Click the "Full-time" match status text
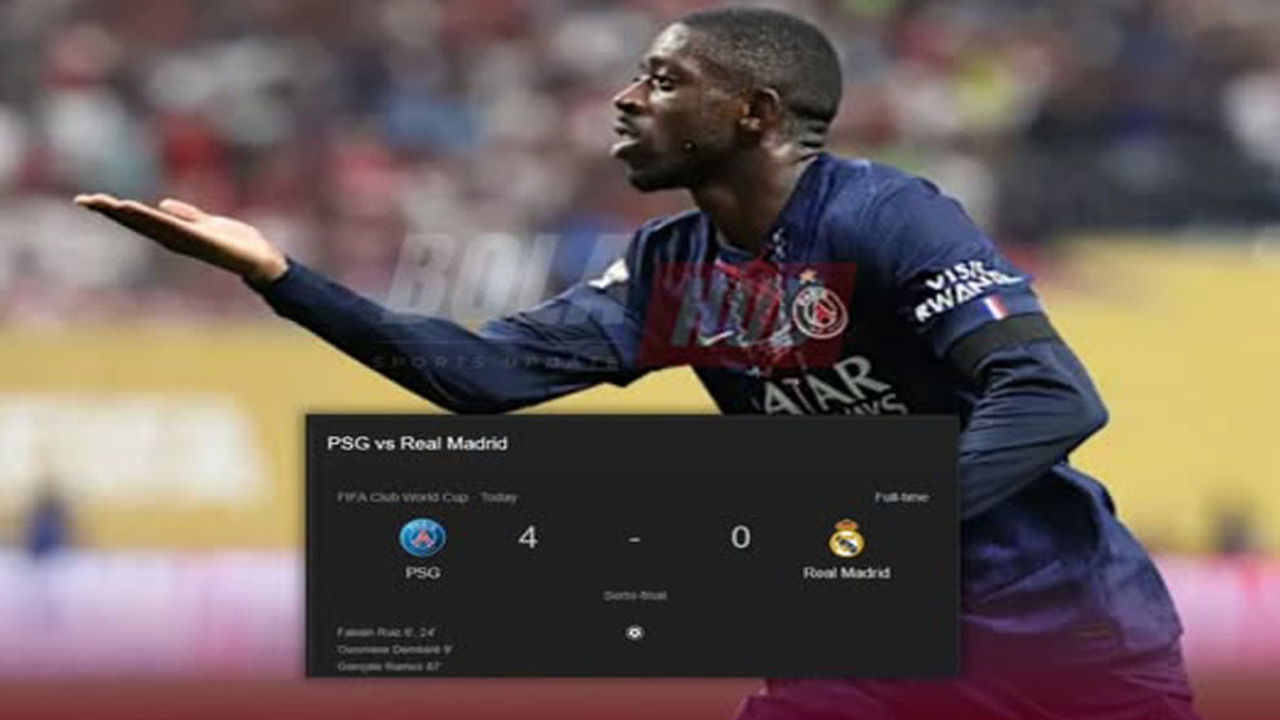This screenshot has width=1280, height=720. click(x=901, y=497)
